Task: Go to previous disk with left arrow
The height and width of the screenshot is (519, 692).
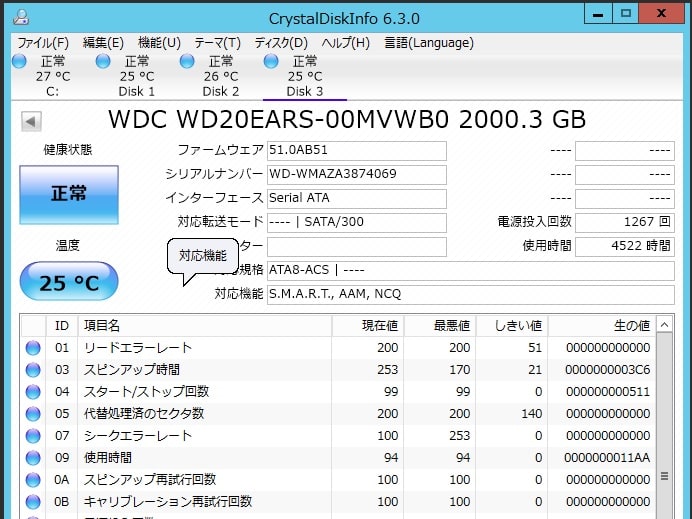Action: click(31, 121)
